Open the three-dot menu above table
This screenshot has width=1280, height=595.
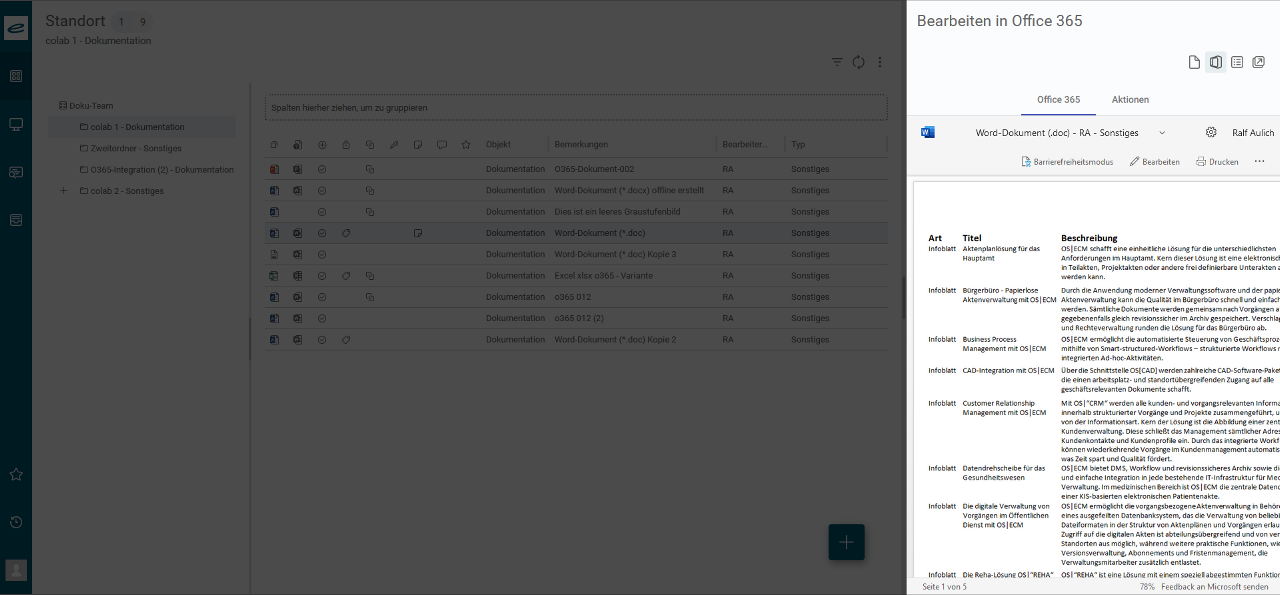click(x=880, y=62)
